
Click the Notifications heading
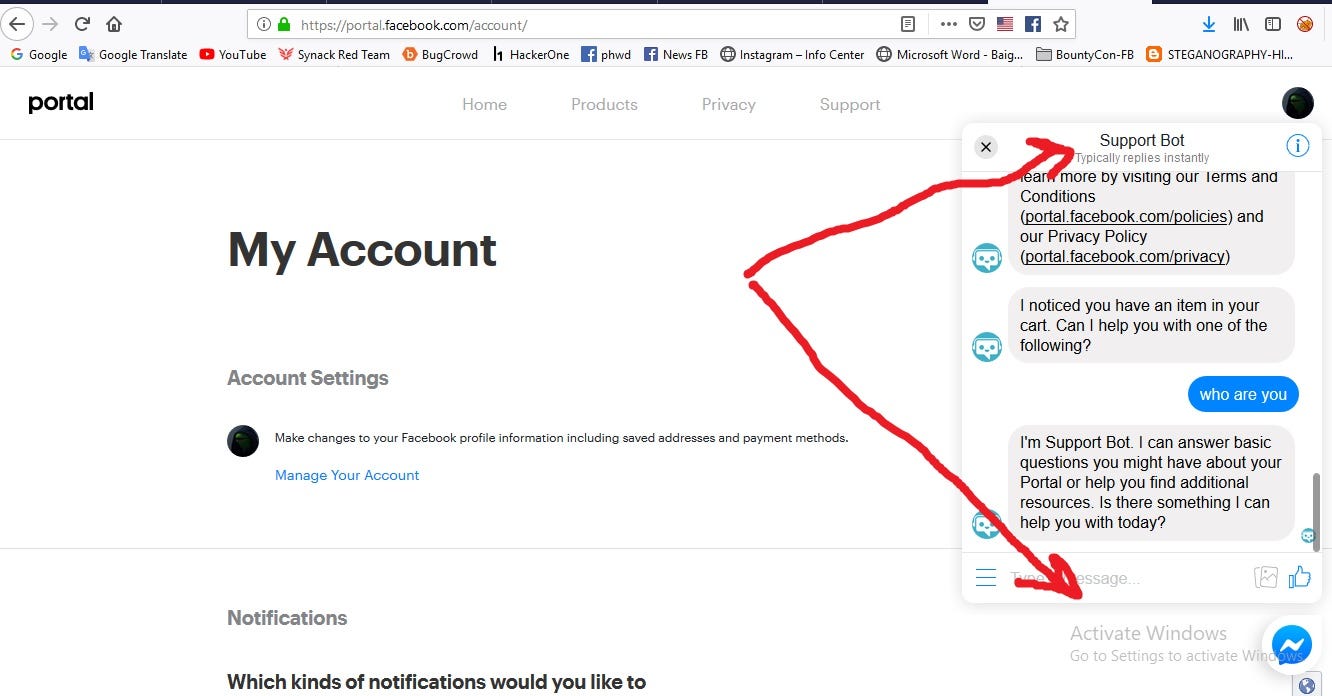pos(287,618)
